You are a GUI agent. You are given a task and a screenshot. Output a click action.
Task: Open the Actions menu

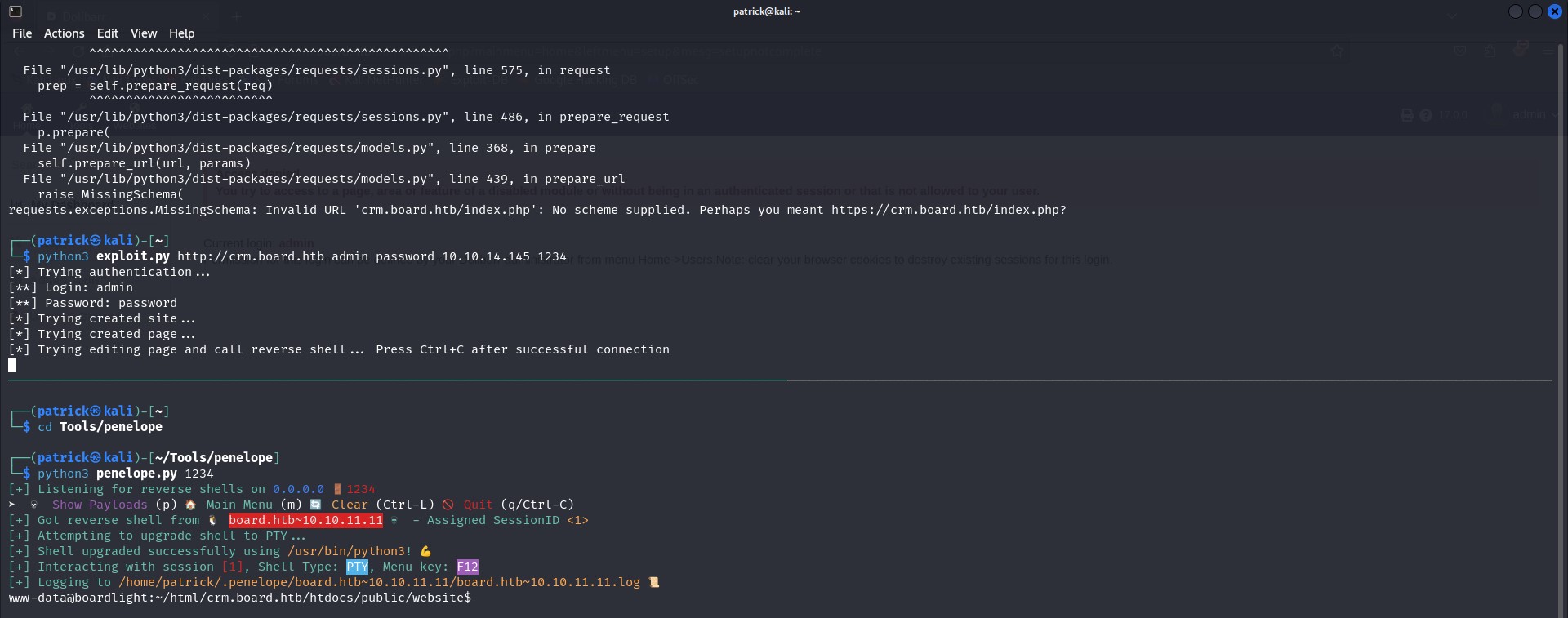click(64, 33)
